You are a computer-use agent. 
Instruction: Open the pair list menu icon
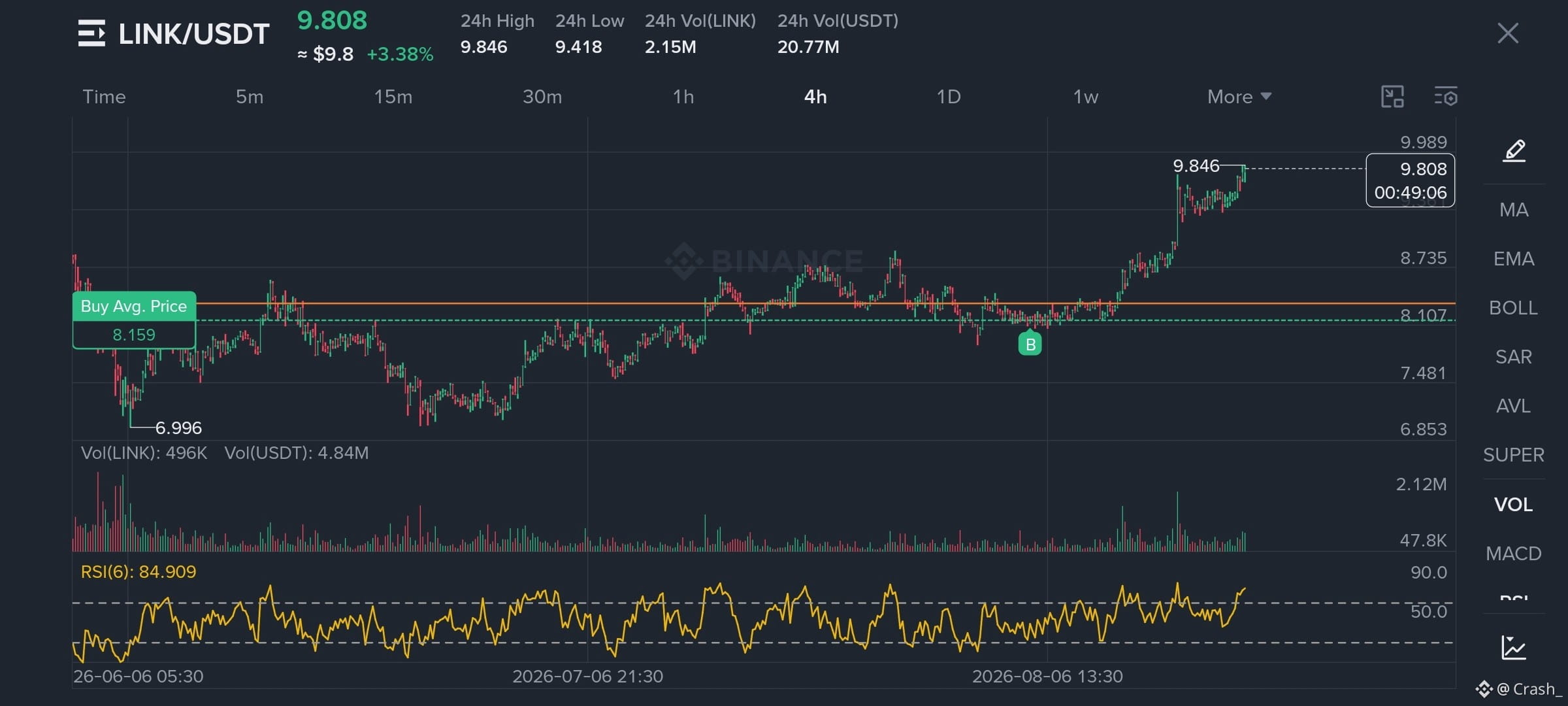(x=91, y=33)
